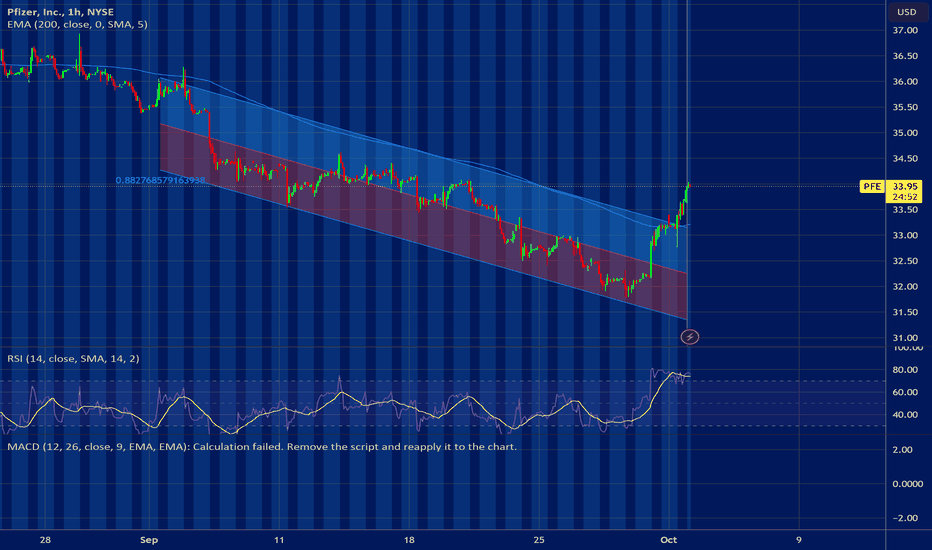The image size is (932, 550).
Task: Select the Pfizer, Inc., 1h, NYSE title
Action: point(61,12)
